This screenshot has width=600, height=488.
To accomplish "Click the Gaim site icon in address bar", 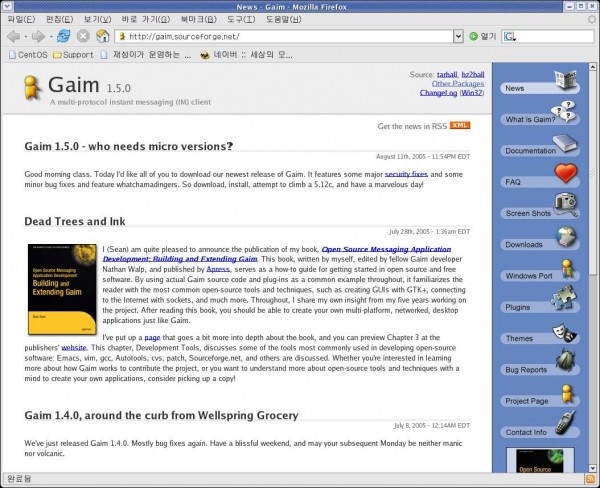I will tap(122, 36).
